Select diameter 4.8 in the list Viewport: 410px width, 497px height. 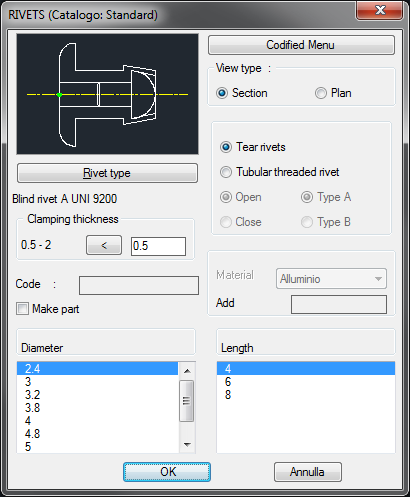pyautogui.click(x=97, y=434)
